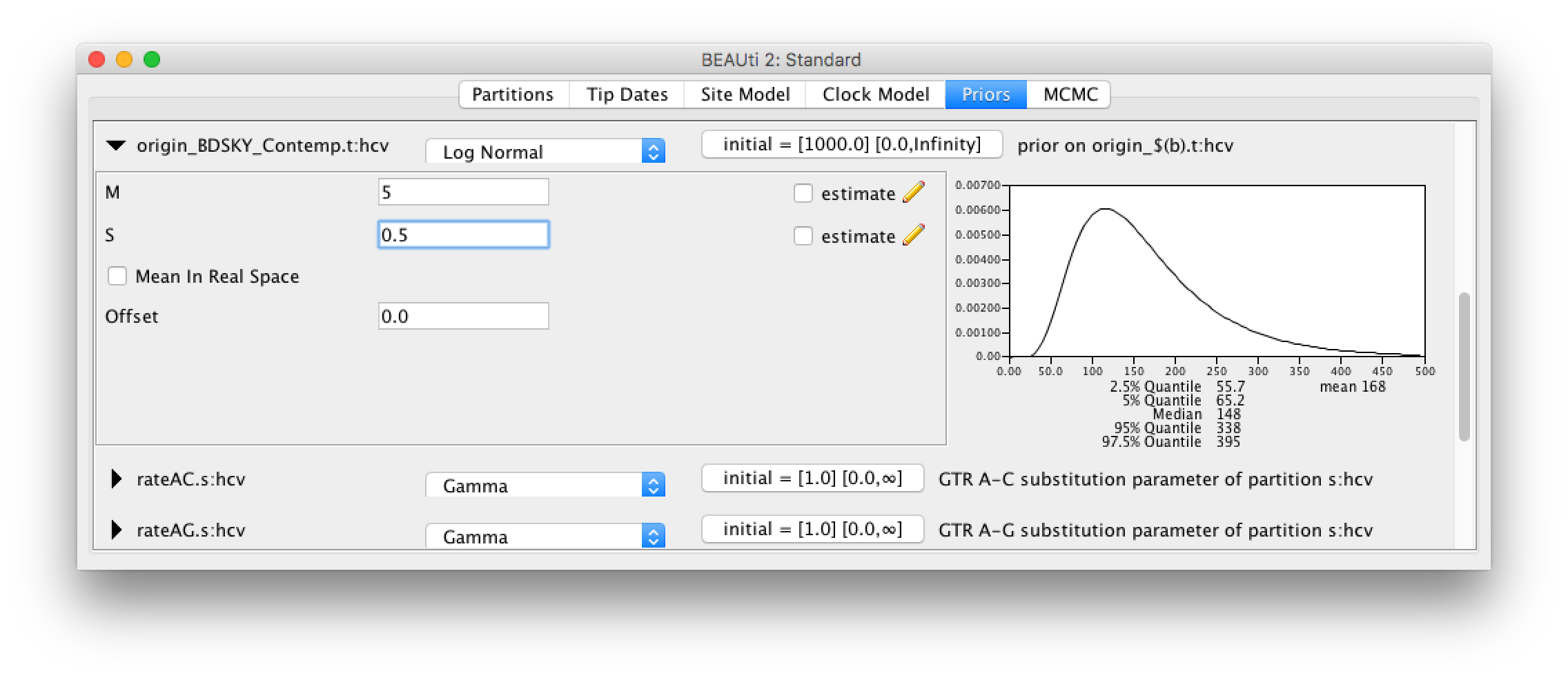1568x680 pixels.
Task: Toggle Mean In Real Space checkbox
Action: point(117,277)
